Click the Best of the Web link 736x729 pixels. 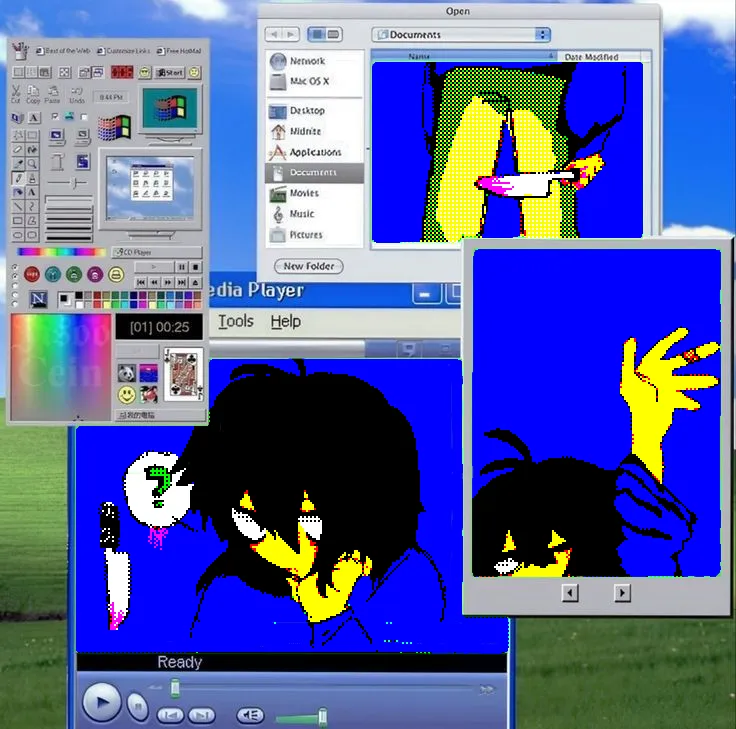tap(63, 51)
